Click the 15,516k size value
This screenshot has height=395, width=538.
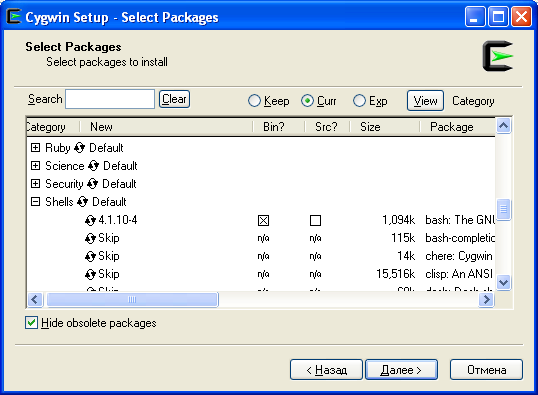[x=396, y=274]
